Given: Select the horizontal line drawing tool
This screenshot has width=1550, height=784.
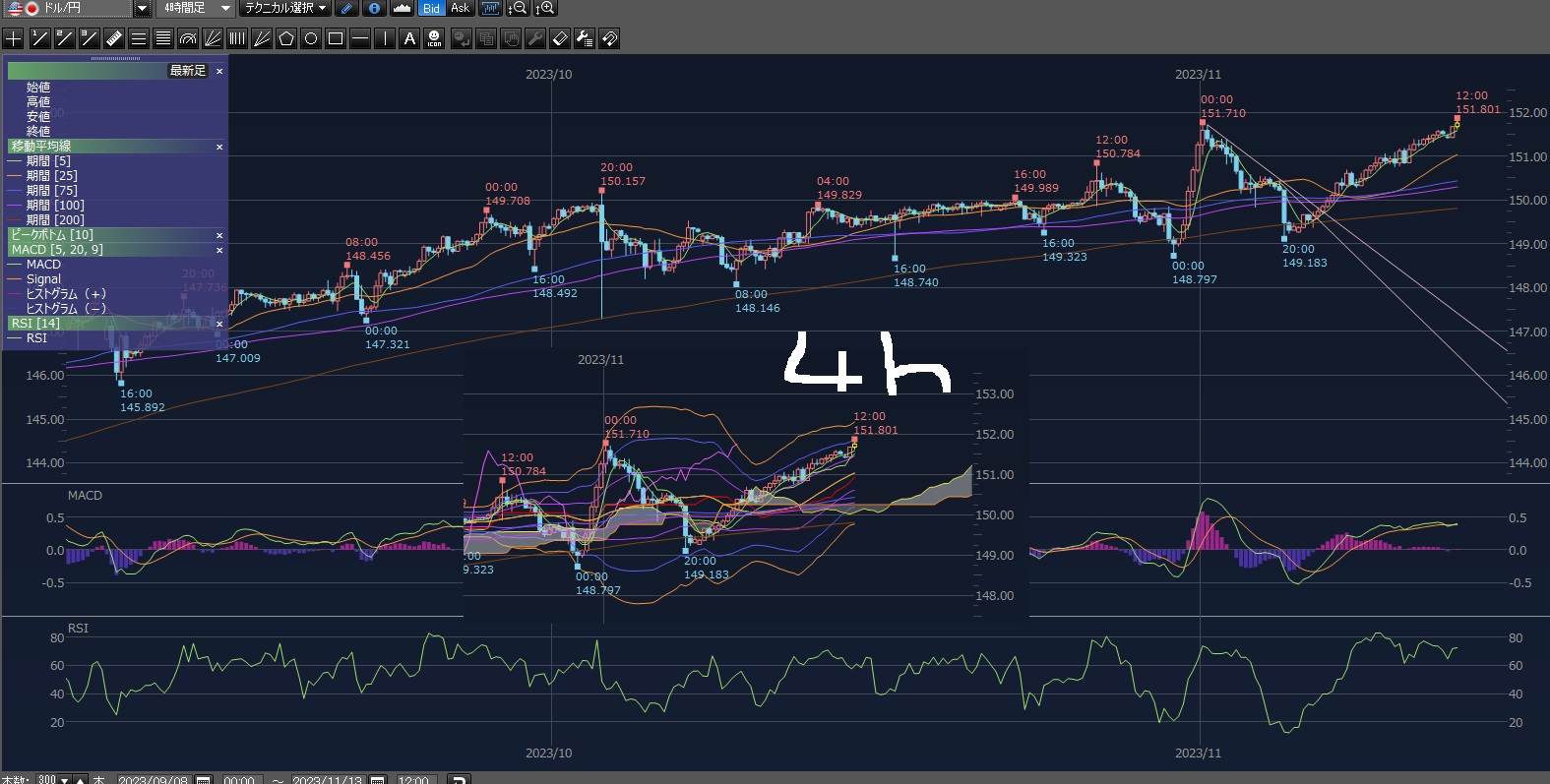Looking at the screenshot, I should 360,38.
